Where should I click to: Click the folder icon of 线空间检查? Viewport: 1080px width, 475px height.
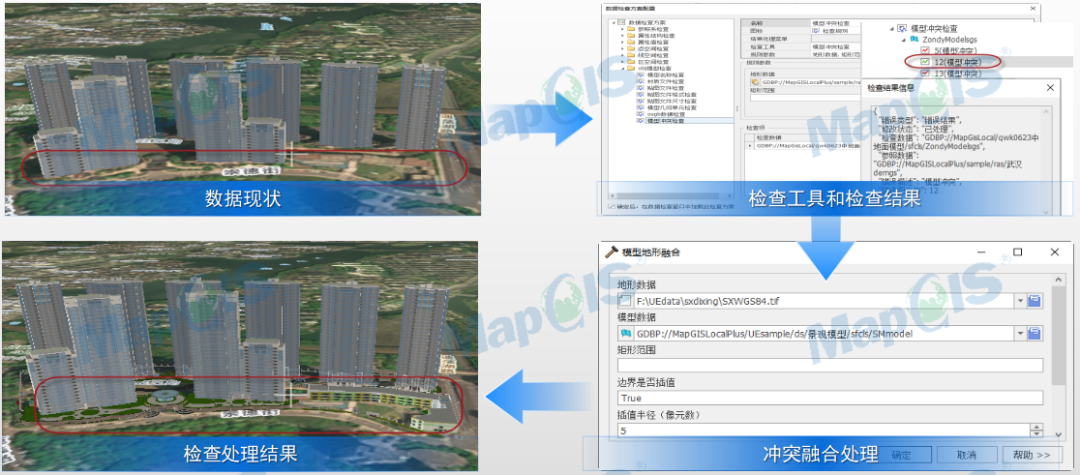tap(631, 55)
